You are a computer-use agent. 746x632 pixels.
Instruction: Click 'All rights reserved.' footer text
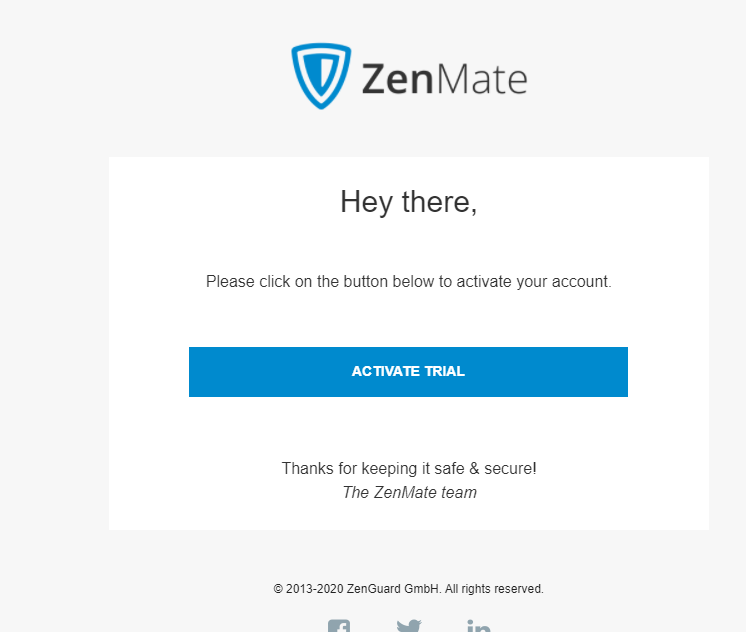494,589
